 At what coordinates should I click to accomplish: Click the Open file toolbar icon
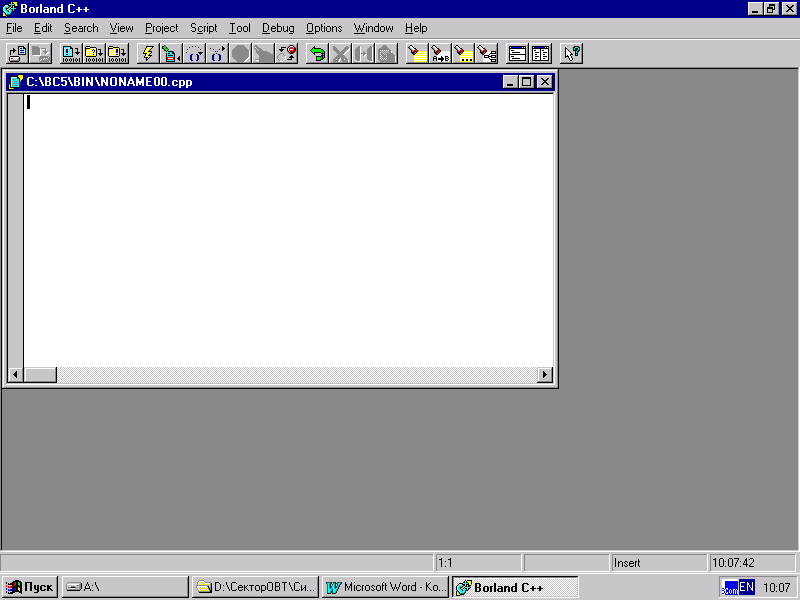pos(18,53)
